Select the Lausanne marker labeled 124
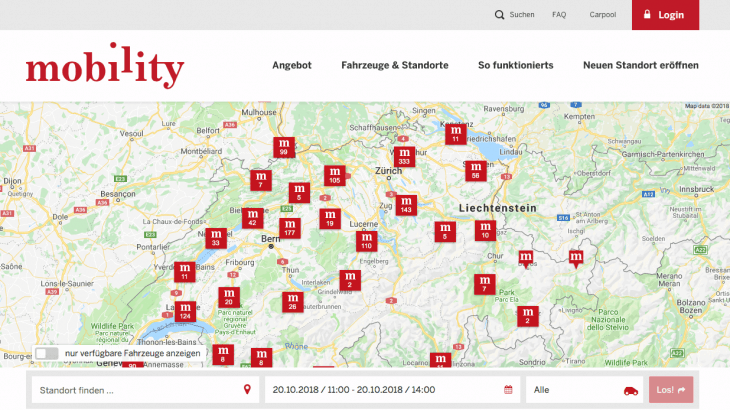The width and height of the screenshot is (730, 410). [185, 311]
